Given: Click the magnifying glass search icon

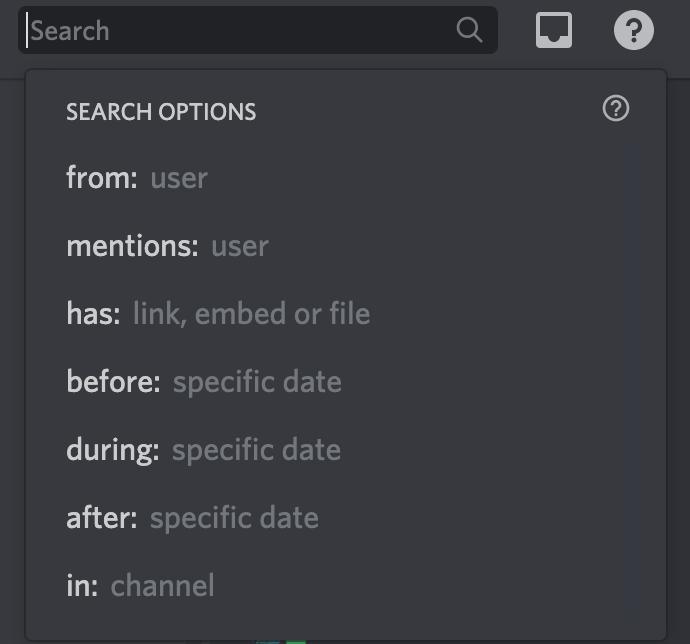Looking at the screenshot, I should [x=469, y=30].
